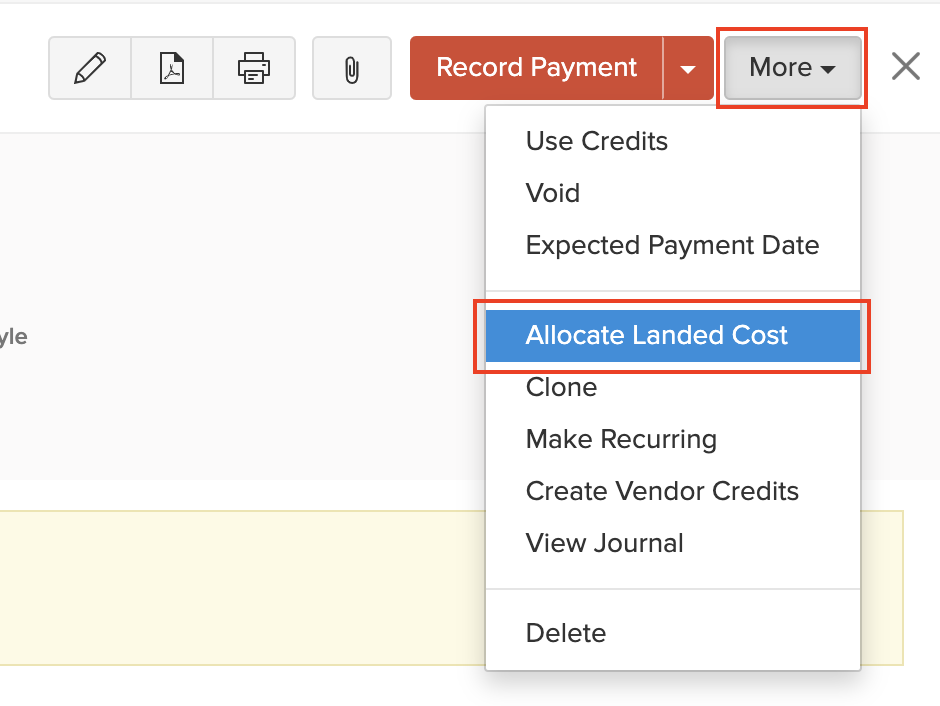Select Create Vendor Credits
This screenshot has width=940, height=706.
tap(662, 491)
